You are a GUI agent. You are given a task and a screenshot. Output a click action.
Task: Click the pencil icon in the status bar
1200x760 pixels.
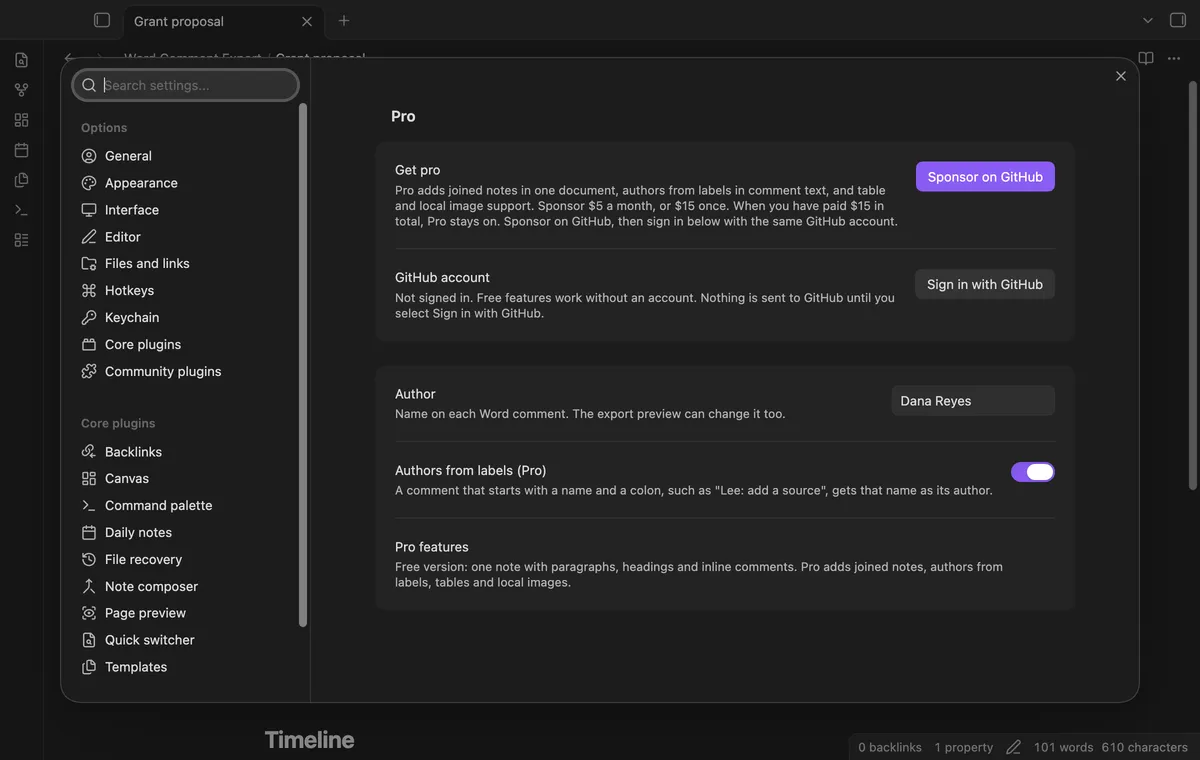[x=1013, y=747]
